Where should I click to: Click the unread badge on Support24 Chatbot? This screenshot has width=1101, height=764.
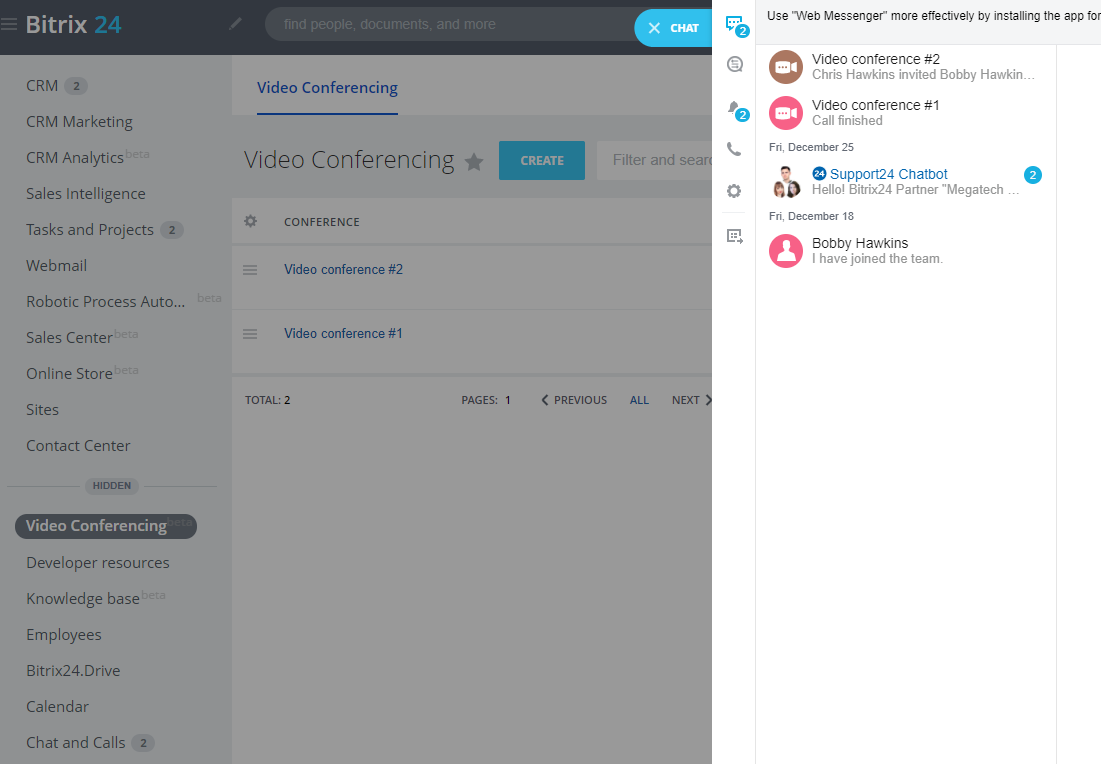click(x=1032, y=175)
